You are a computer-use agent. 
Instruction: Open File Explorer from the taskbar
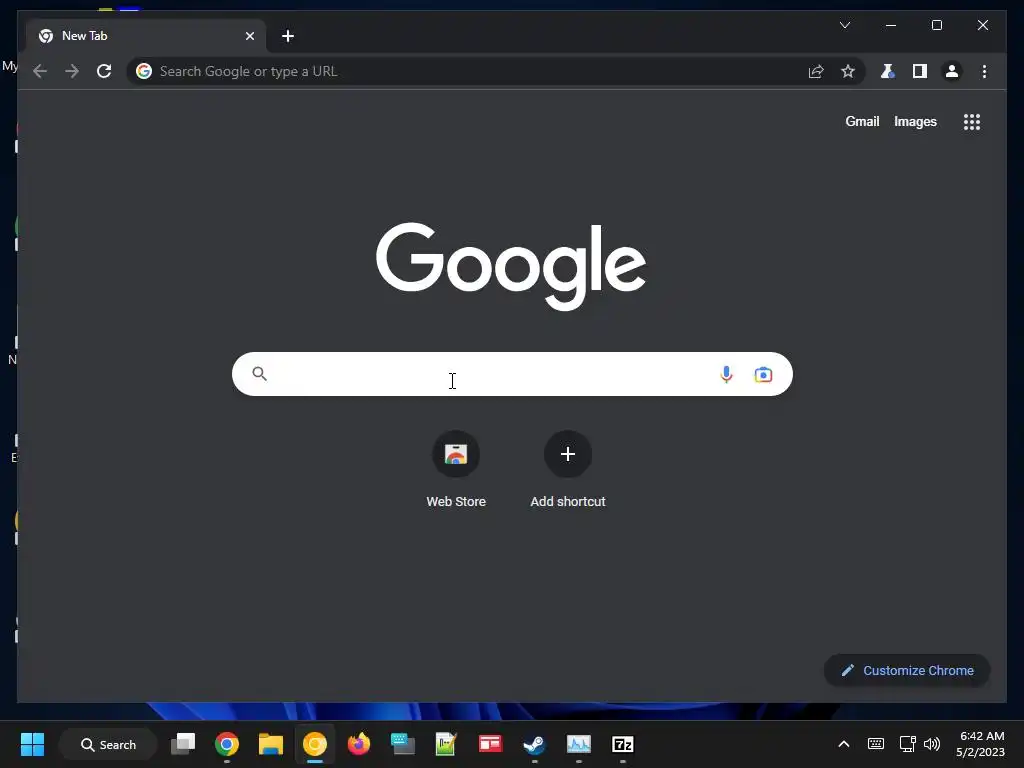(x=270, y=744)
